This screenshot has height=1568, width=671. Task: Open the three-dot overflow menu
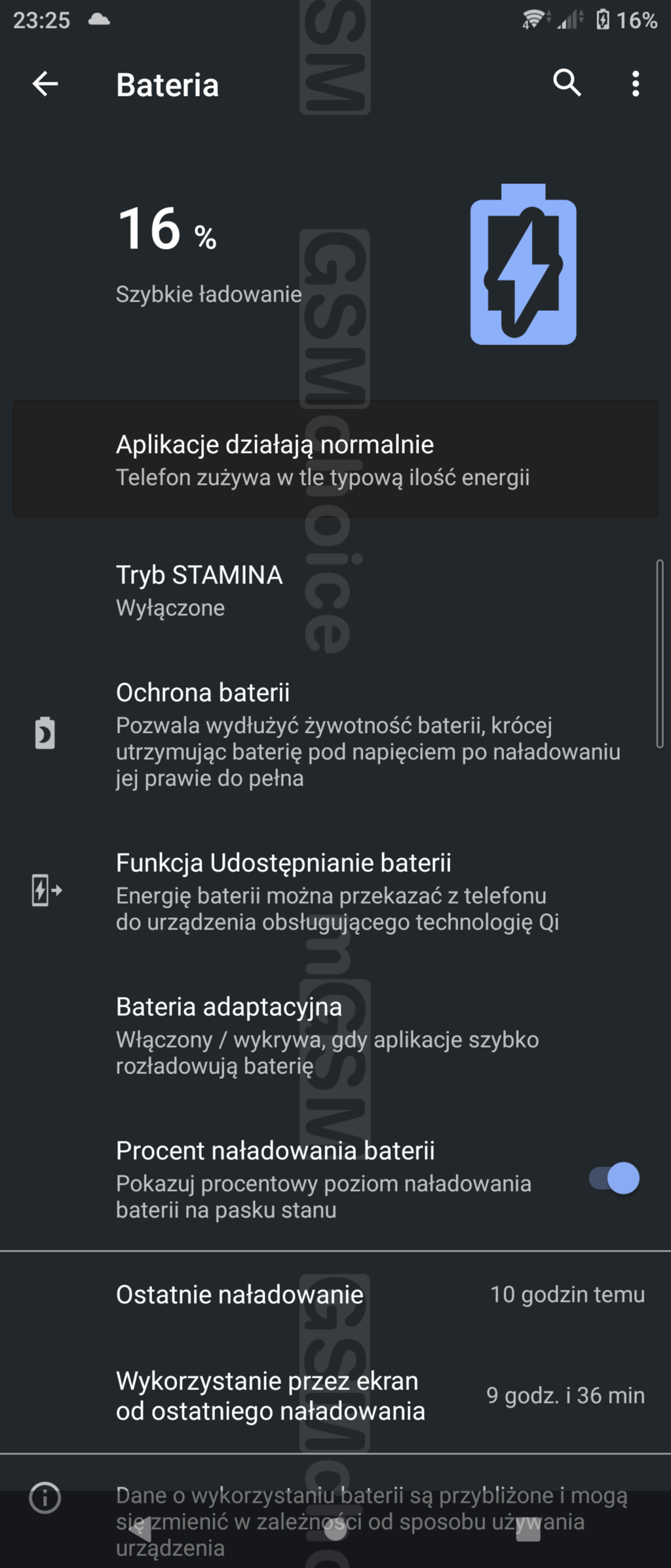coord(635,84)
